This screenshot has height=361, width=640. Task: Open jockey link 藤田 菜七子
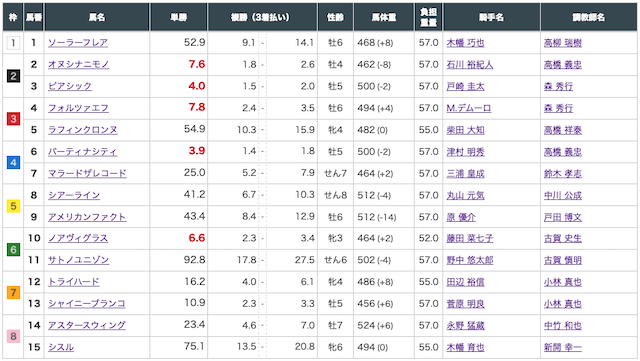[x=470, y=238]
